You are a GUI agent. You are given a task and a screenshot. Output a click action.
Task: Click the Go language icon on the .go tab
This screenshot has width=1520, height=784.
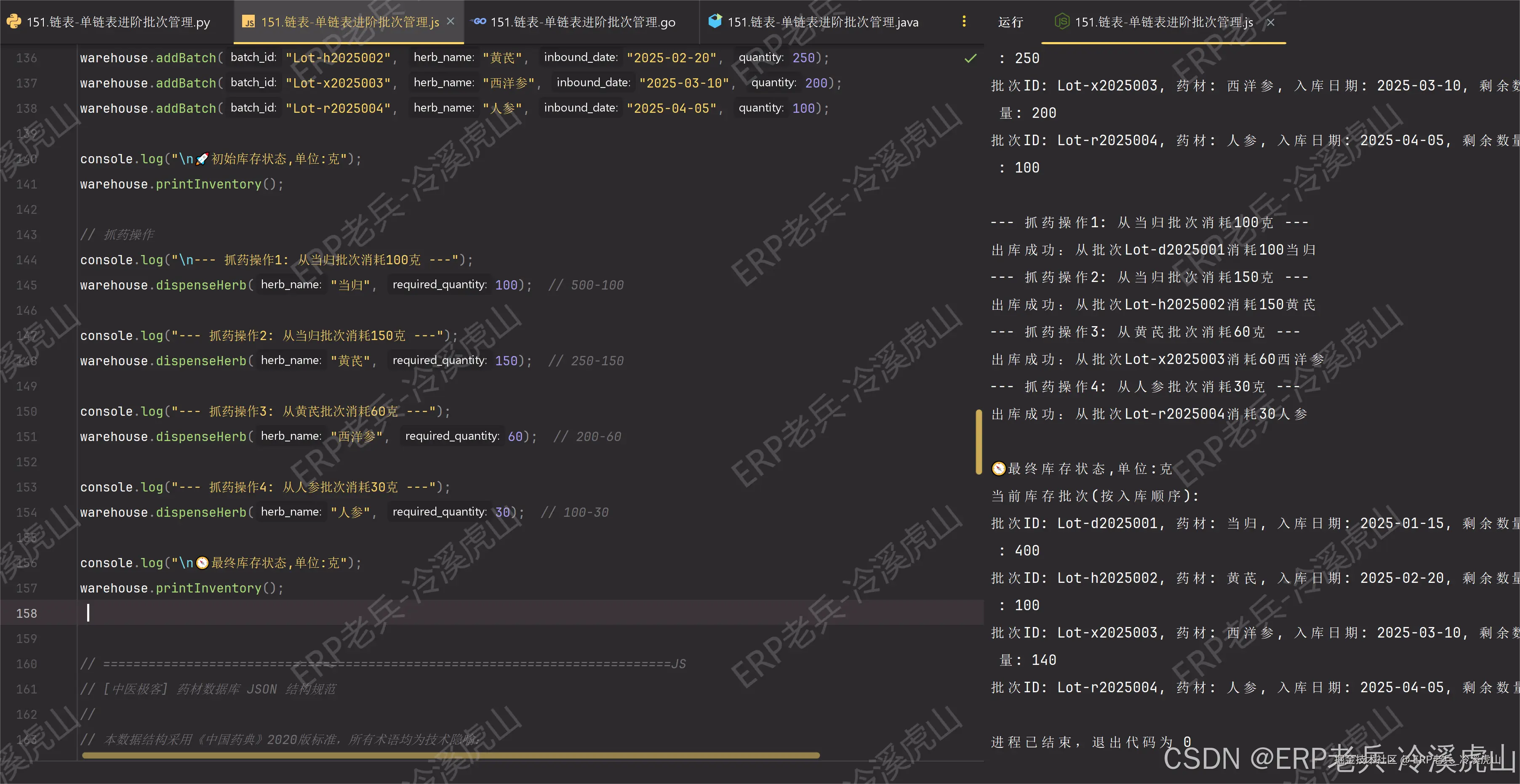click(x=479, y=22)
